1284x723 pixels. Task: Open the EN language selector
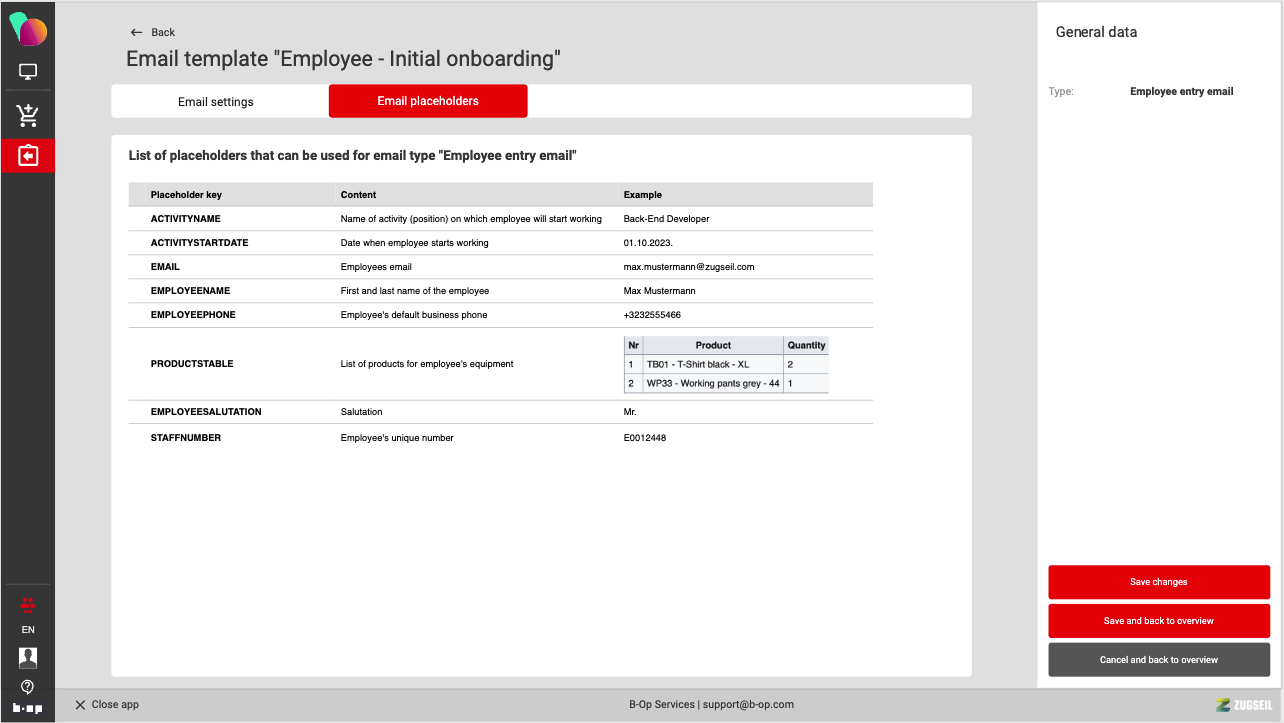tap(28, 630)
